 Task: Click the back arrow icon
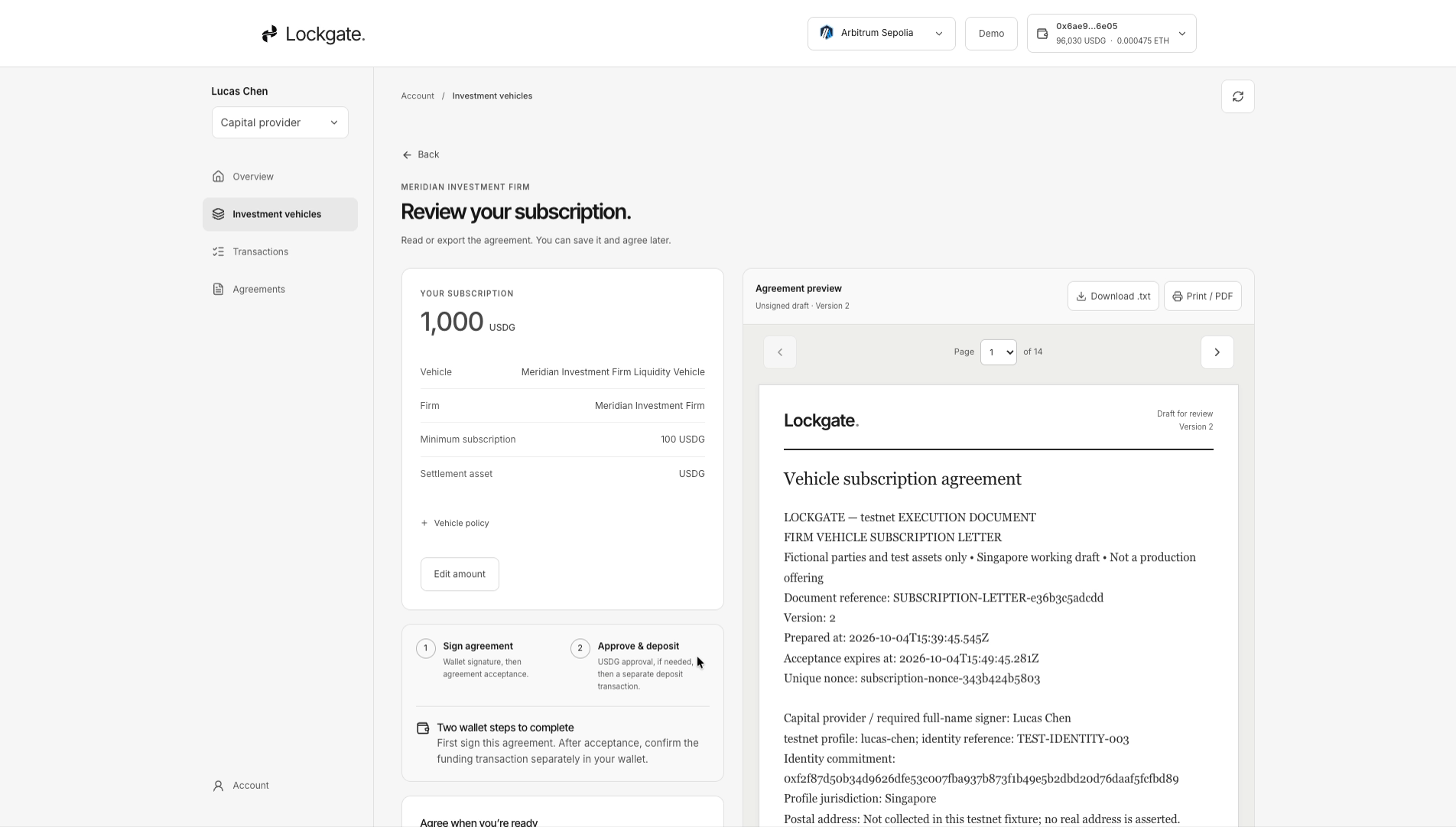407,155
